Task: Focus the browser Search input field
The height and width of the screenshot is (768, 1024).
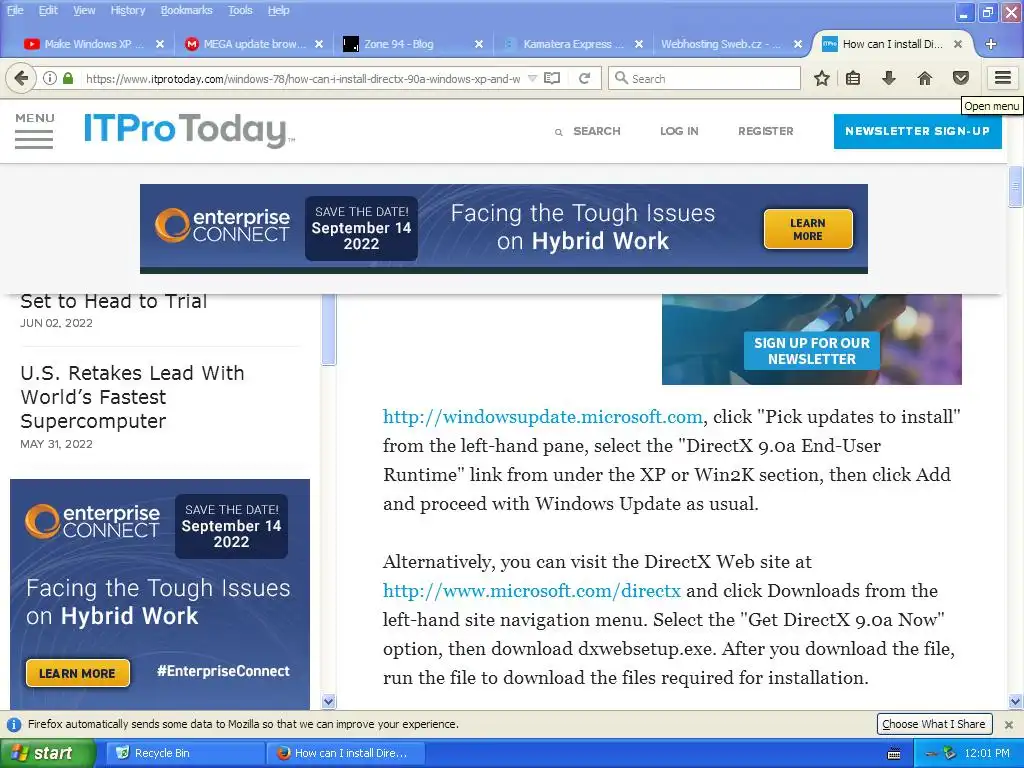Action: point(705,78)
